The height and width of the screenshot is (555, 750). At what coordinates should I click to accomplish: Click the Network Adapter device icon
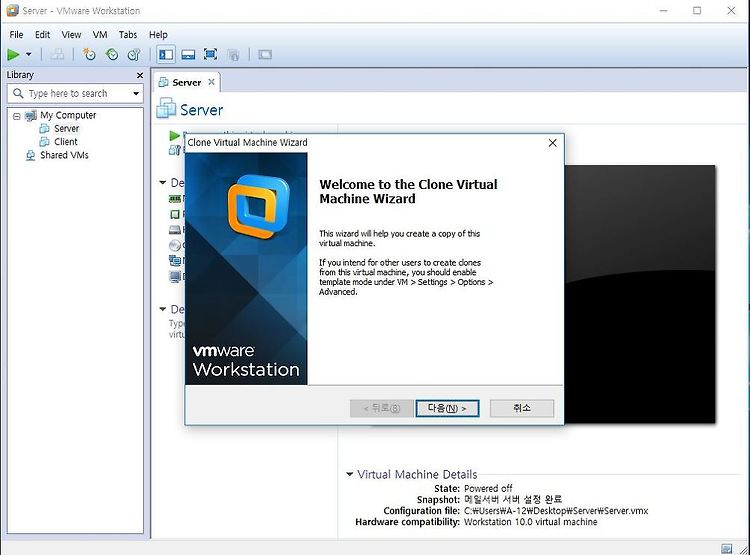coord(175,261)
